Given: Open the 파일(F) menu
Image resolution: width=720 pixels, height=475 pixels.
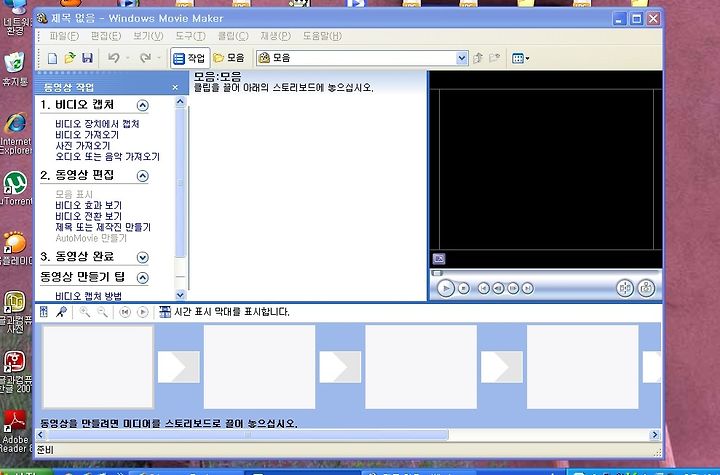Looking at the screenshot, I should point(64,36).
